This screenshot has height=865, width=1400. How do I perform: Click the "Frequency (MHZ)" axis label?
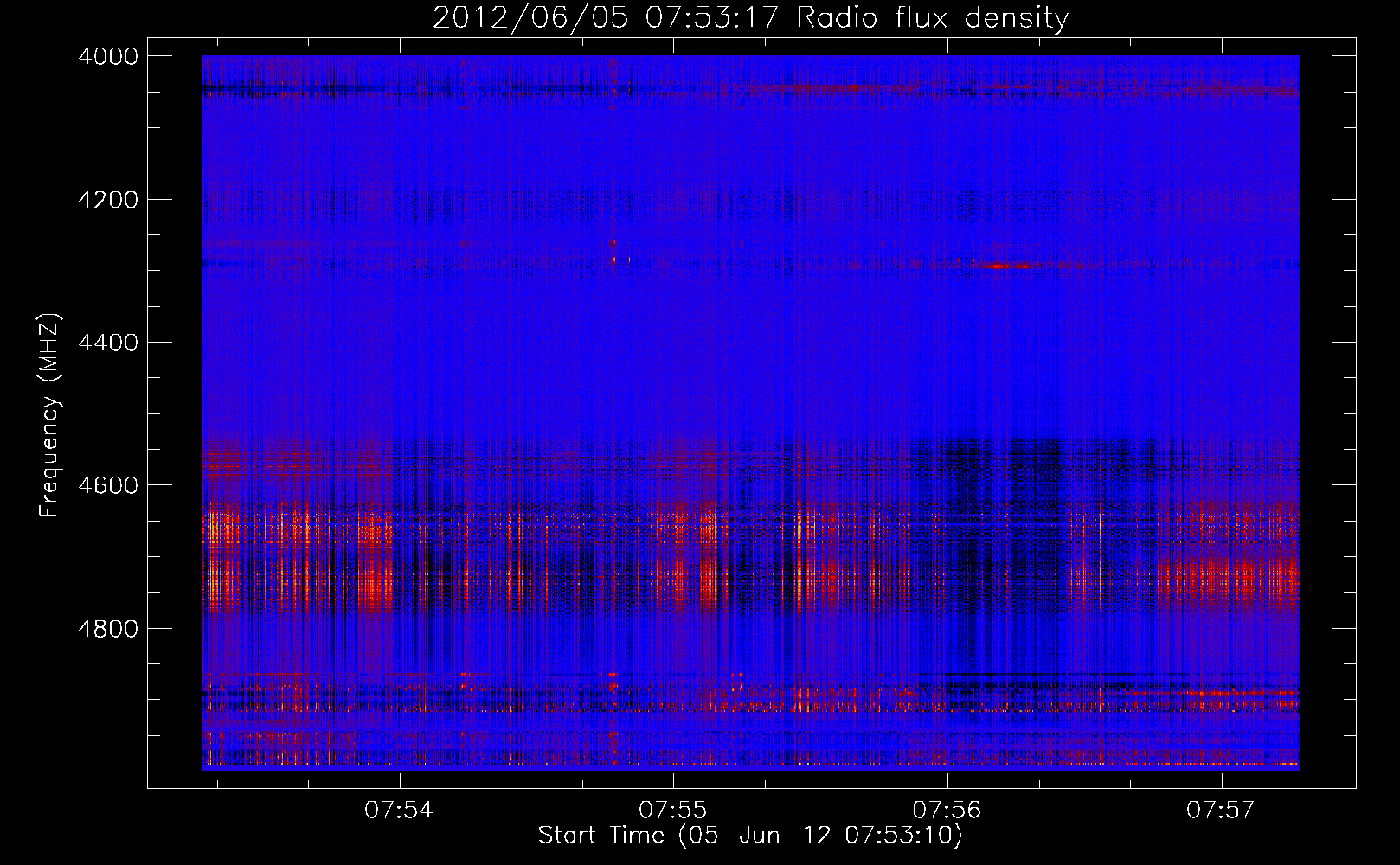tap(50, 415)
